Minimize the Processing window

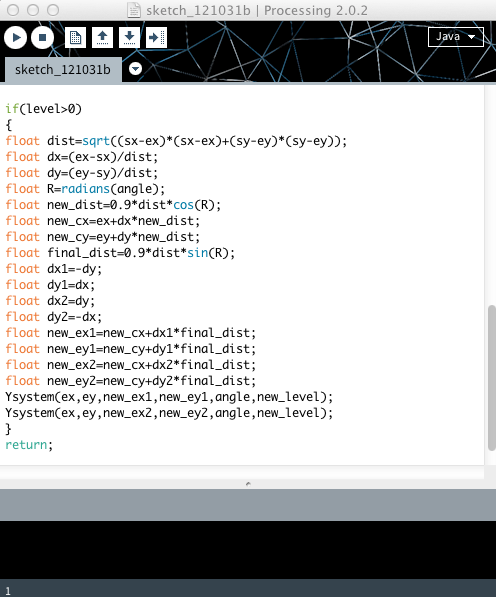pyautogui.click(x=33, y=10)
